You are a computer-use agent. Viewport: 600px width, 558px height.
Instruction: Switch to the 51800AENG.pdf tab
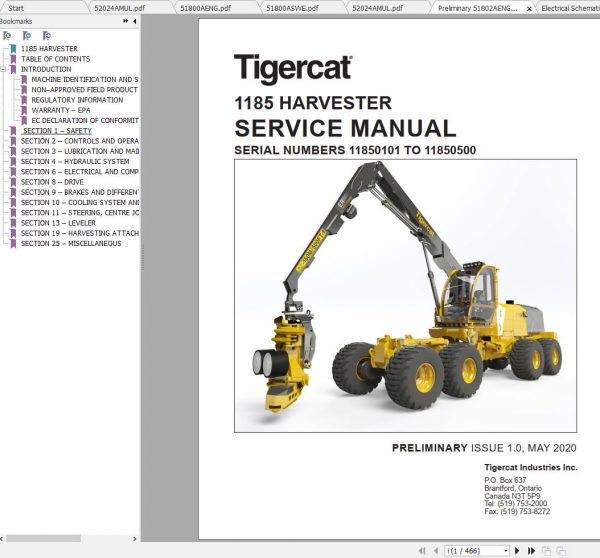point(205,8)
